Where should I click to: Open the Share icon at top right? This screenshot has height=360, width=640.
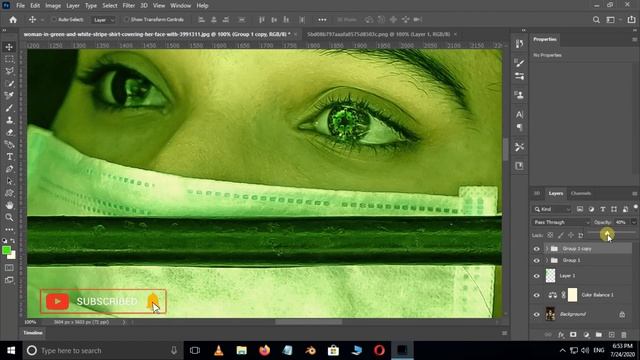[x=631, y=20]
